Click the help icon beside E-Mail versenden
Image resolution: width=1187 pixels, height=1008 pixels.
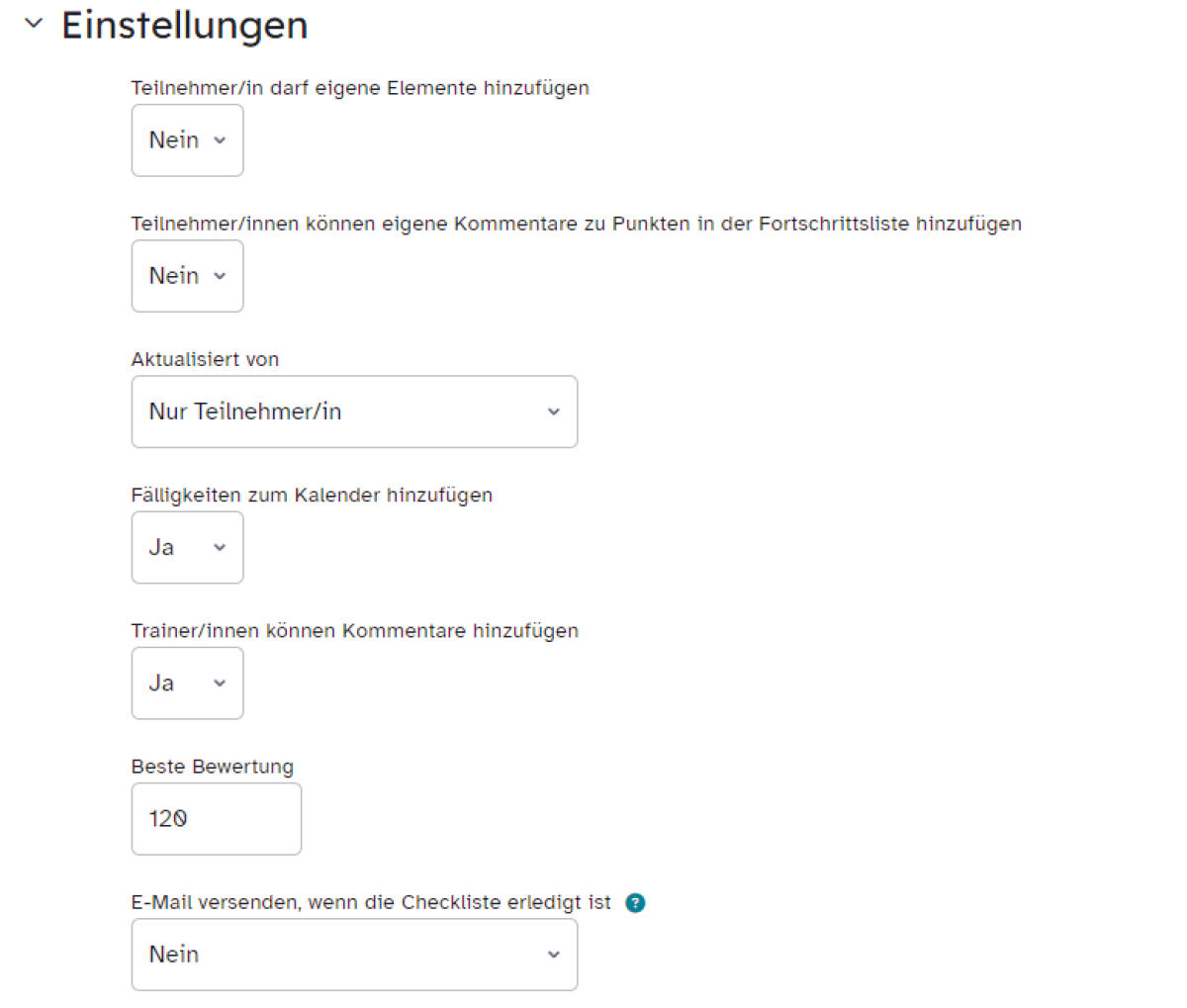pos(635,902)
